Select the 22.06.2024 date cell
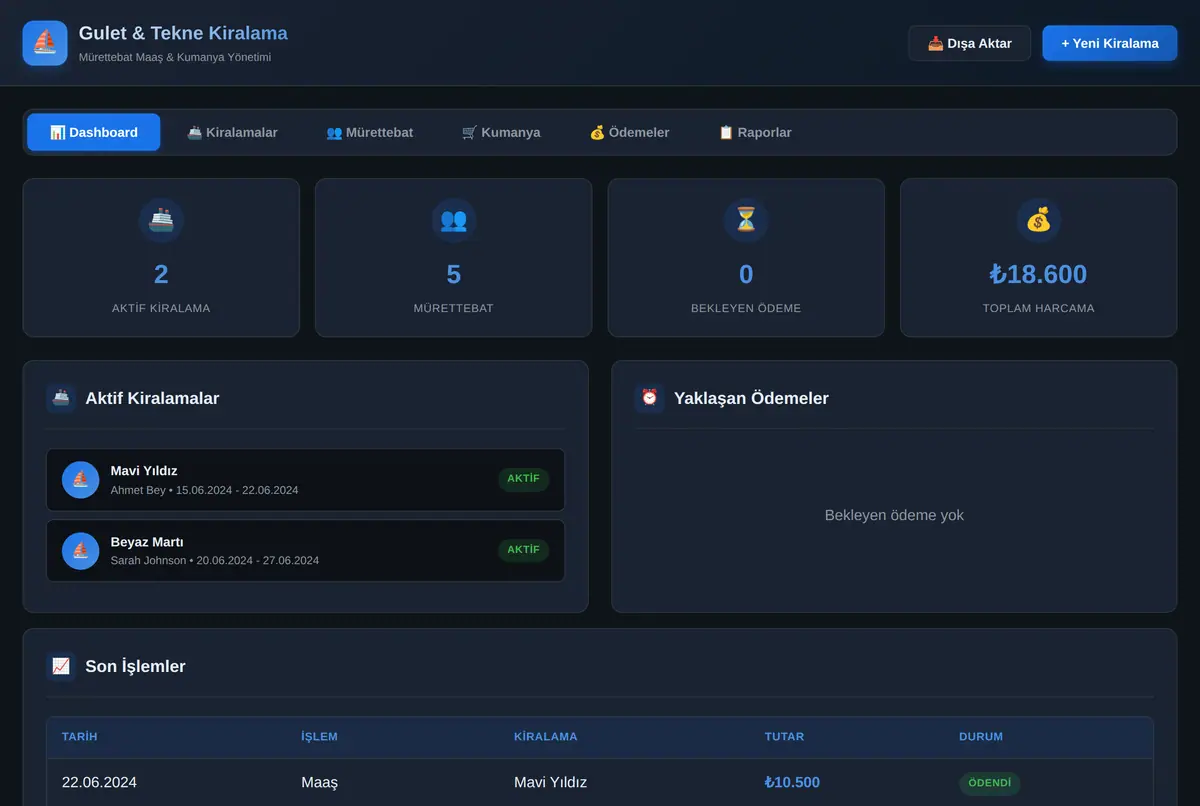Viewport: 1200px width, 806px height. pyautogui.click(x=99, y=783)
